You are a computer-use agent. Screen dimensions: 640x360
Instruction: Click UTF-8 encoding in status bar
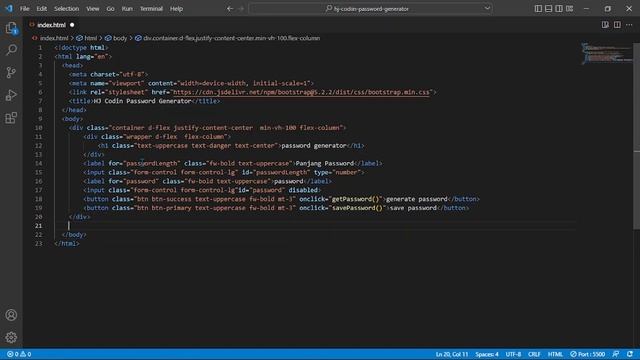pos(513,354)
